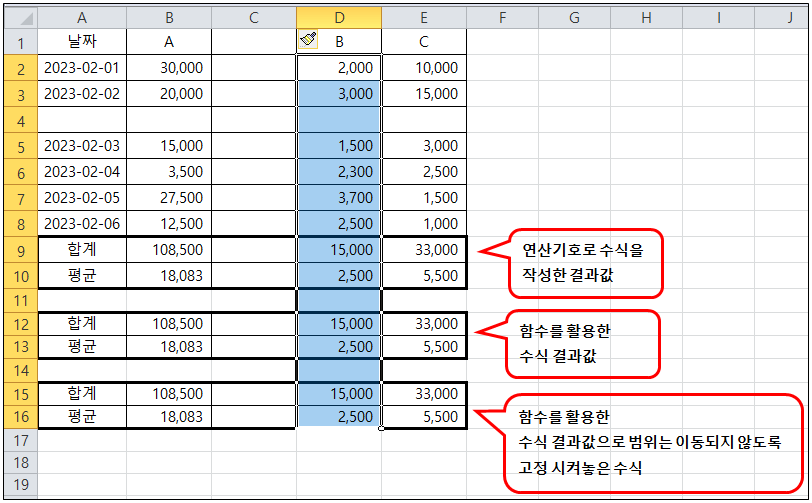Click the date 2023-02-06
Screen dimensions: 812x503
pyautogui.click(x=82, y=224)
